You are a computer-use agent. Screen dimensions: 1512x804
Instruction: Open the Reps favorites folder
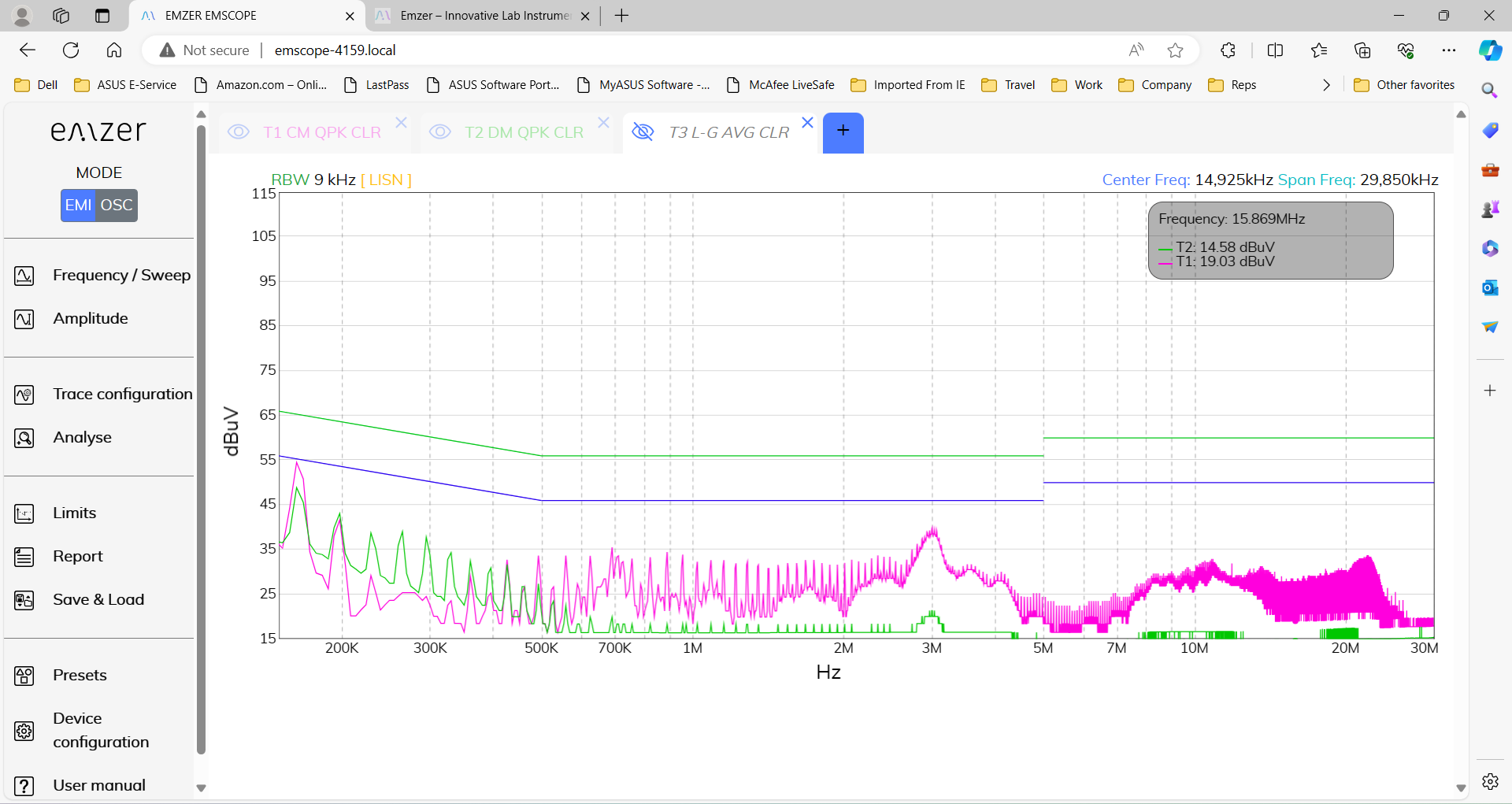(1232, 85)
